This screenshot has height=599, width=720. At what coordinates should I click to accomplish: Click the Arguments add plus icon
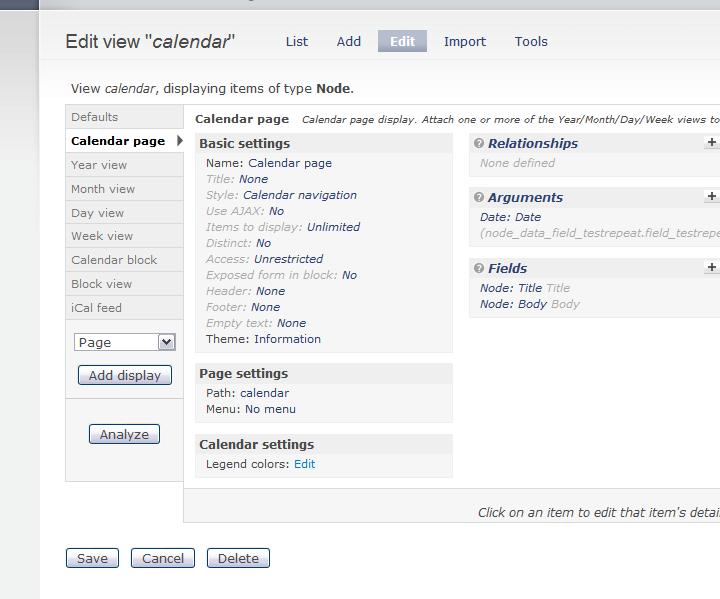711,197
